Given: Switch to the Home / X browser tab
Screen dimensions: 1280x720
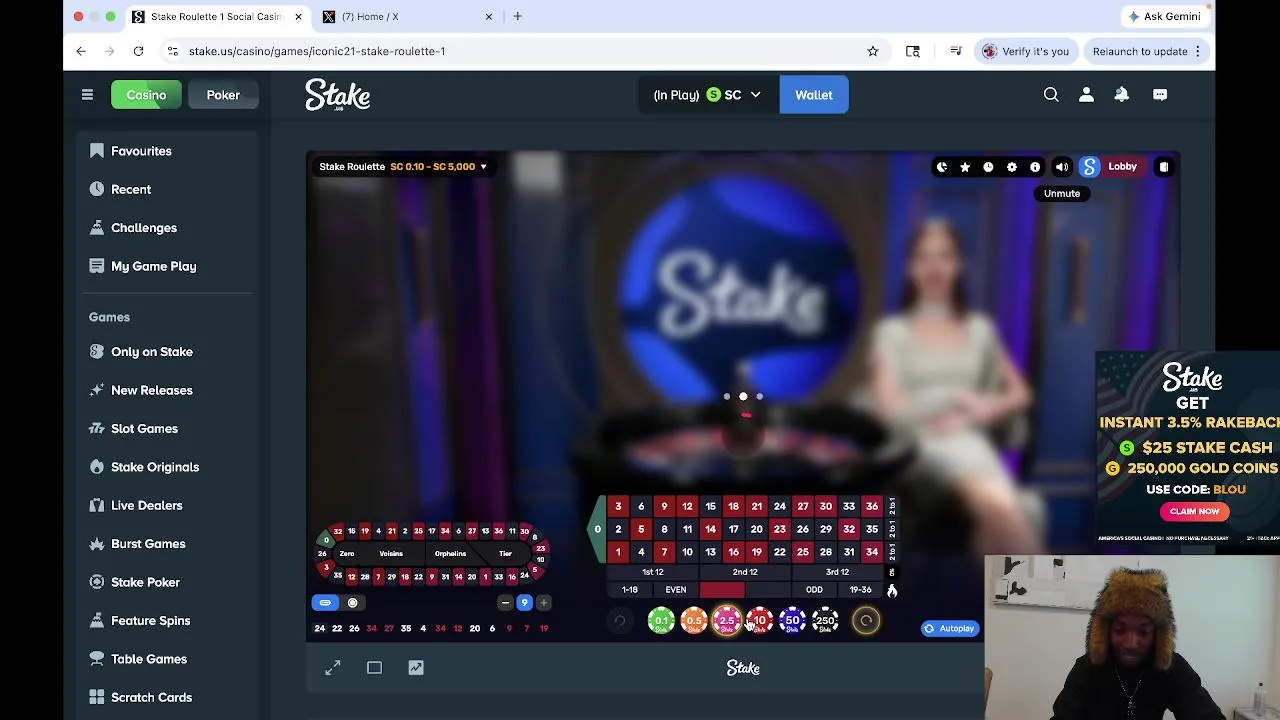Looking at the screenshot, I should point(405,17).
